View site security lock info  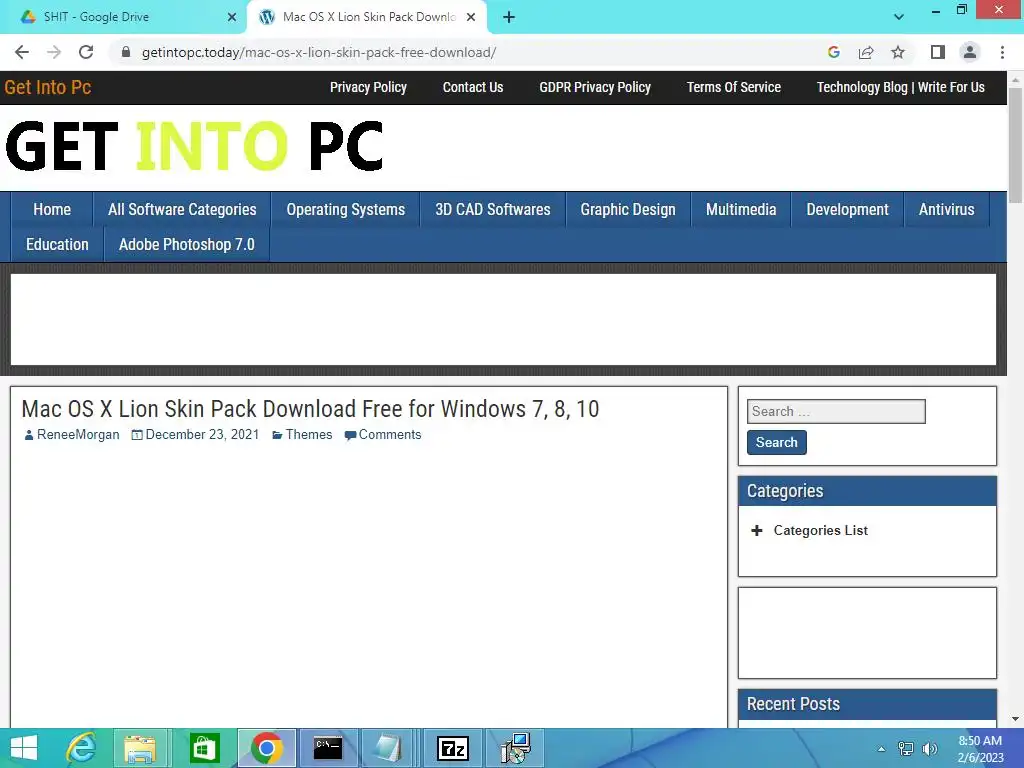(x=126, y=52)
